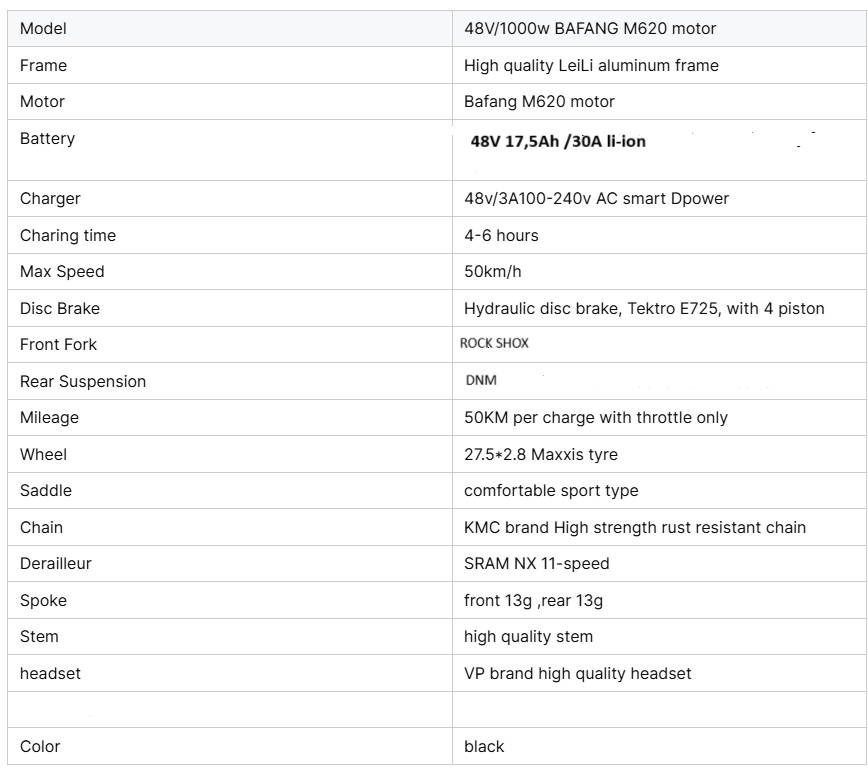Select the ROCK SHOX front fork value
This screenshot has width=868, height=768.
494,344
